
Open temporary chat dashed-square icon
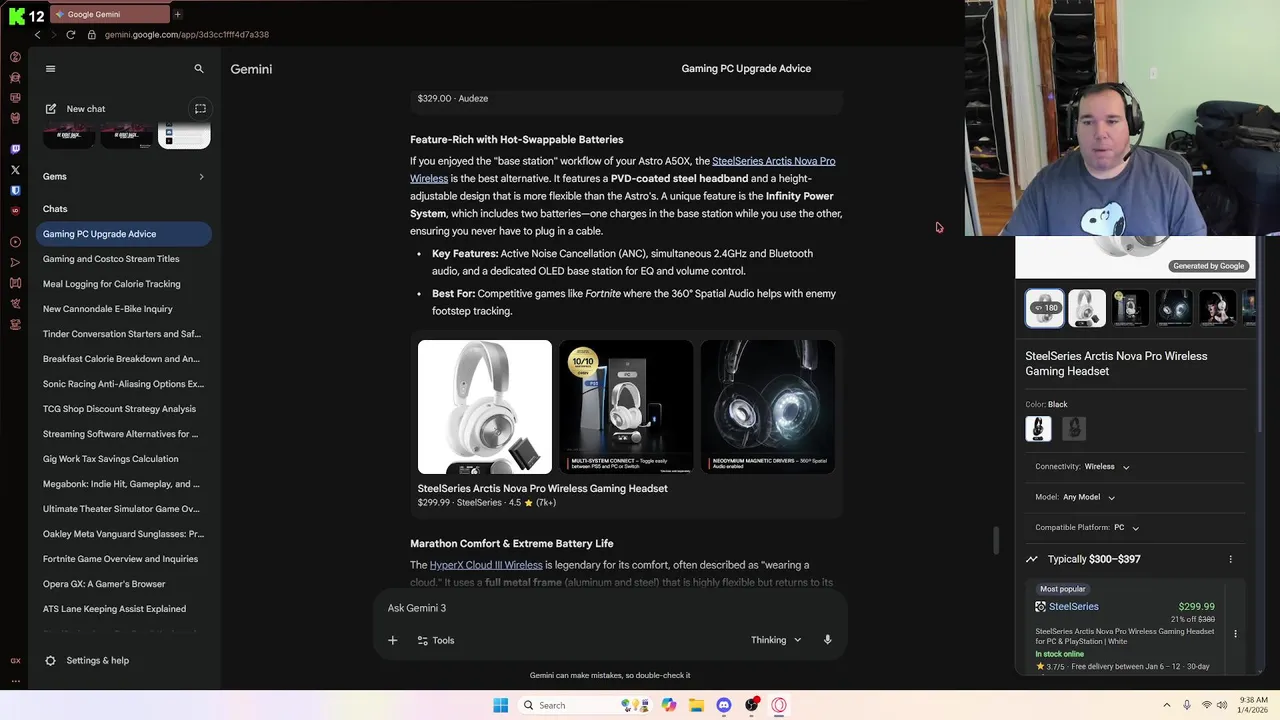click(200, 109)
